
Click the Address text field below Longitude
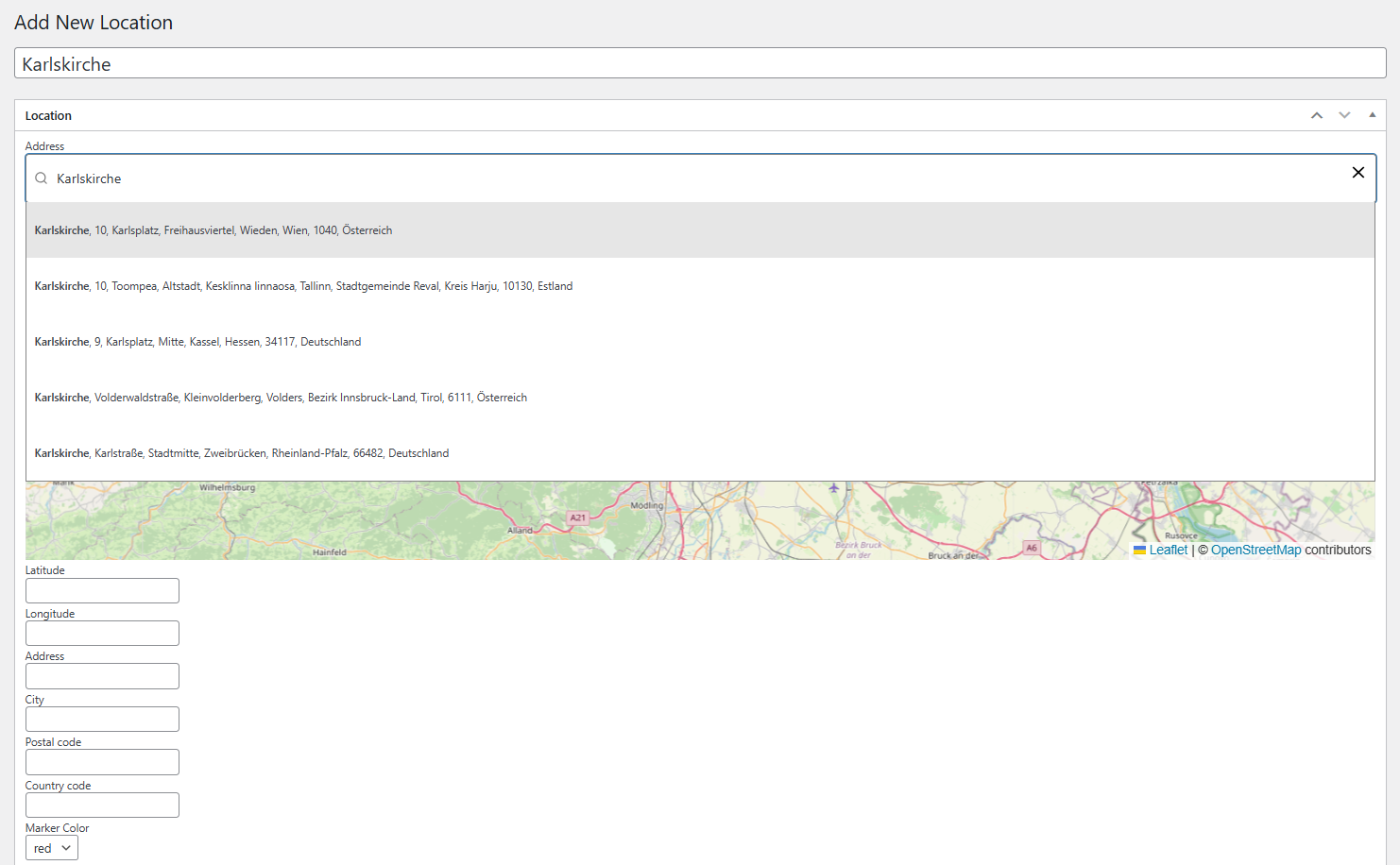pos(102,676)
